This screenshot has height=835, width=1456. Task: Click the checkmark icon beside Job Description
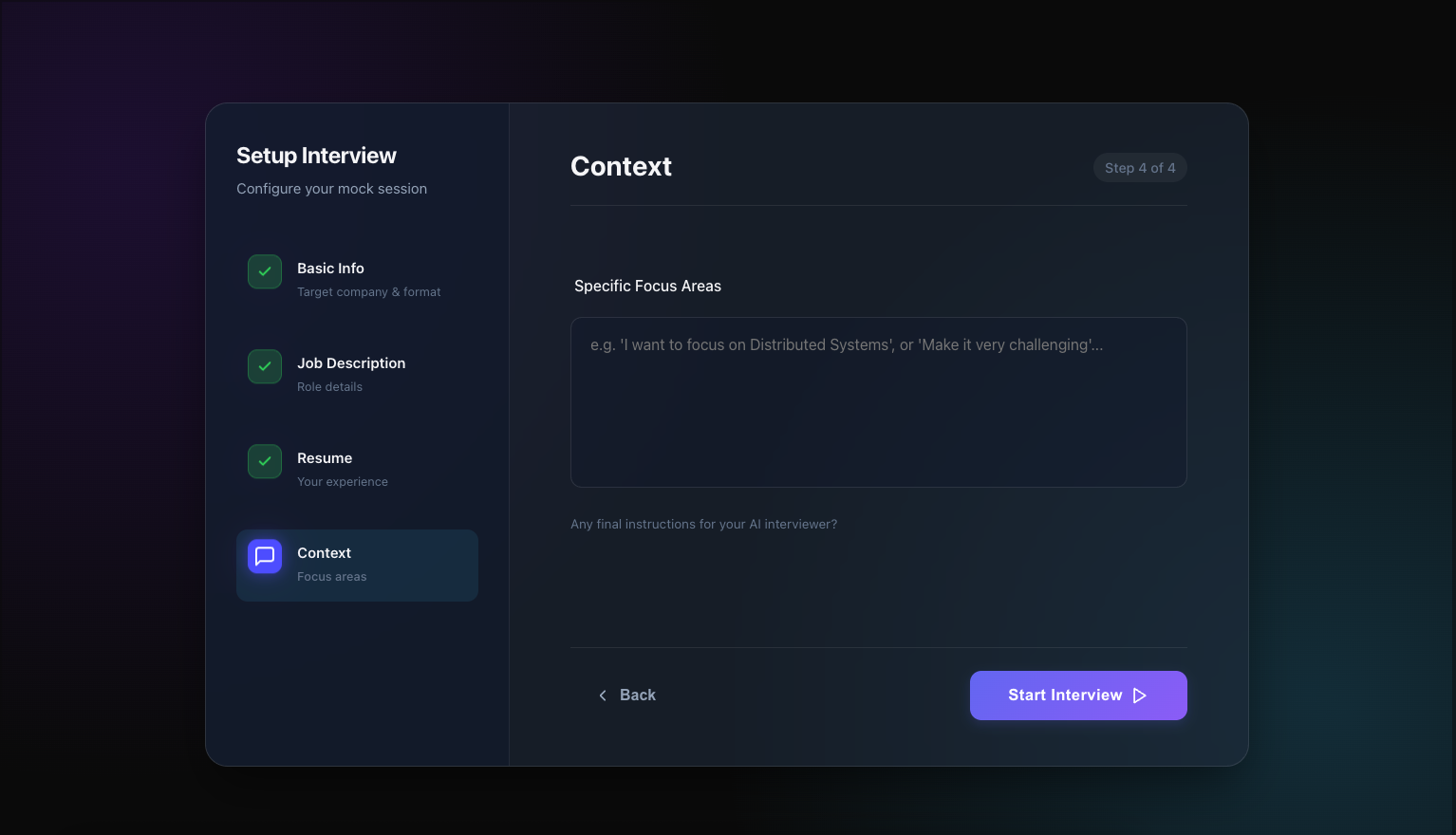click(264, 366)
